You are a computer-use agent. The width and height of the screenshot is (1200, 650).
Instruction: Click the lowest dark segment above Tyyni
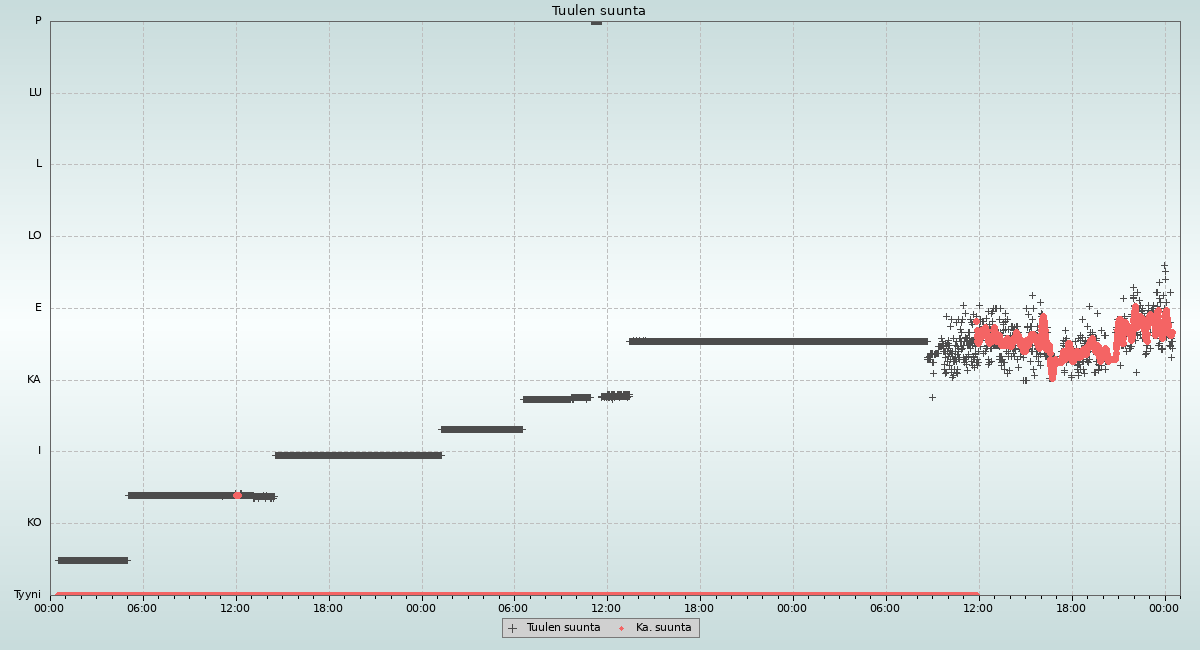92,560
